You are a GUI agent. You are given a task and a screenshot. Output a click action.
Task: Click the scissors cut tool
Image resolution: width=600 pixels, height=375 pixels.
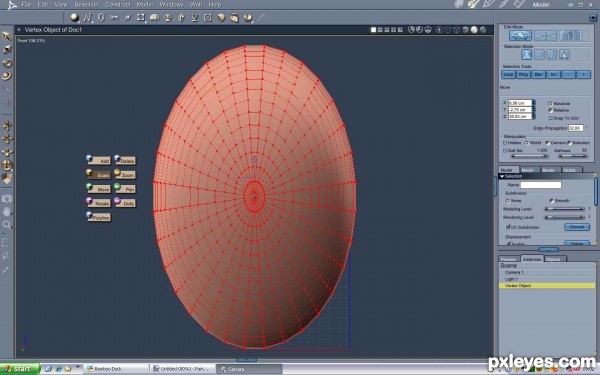click(114, 17)
